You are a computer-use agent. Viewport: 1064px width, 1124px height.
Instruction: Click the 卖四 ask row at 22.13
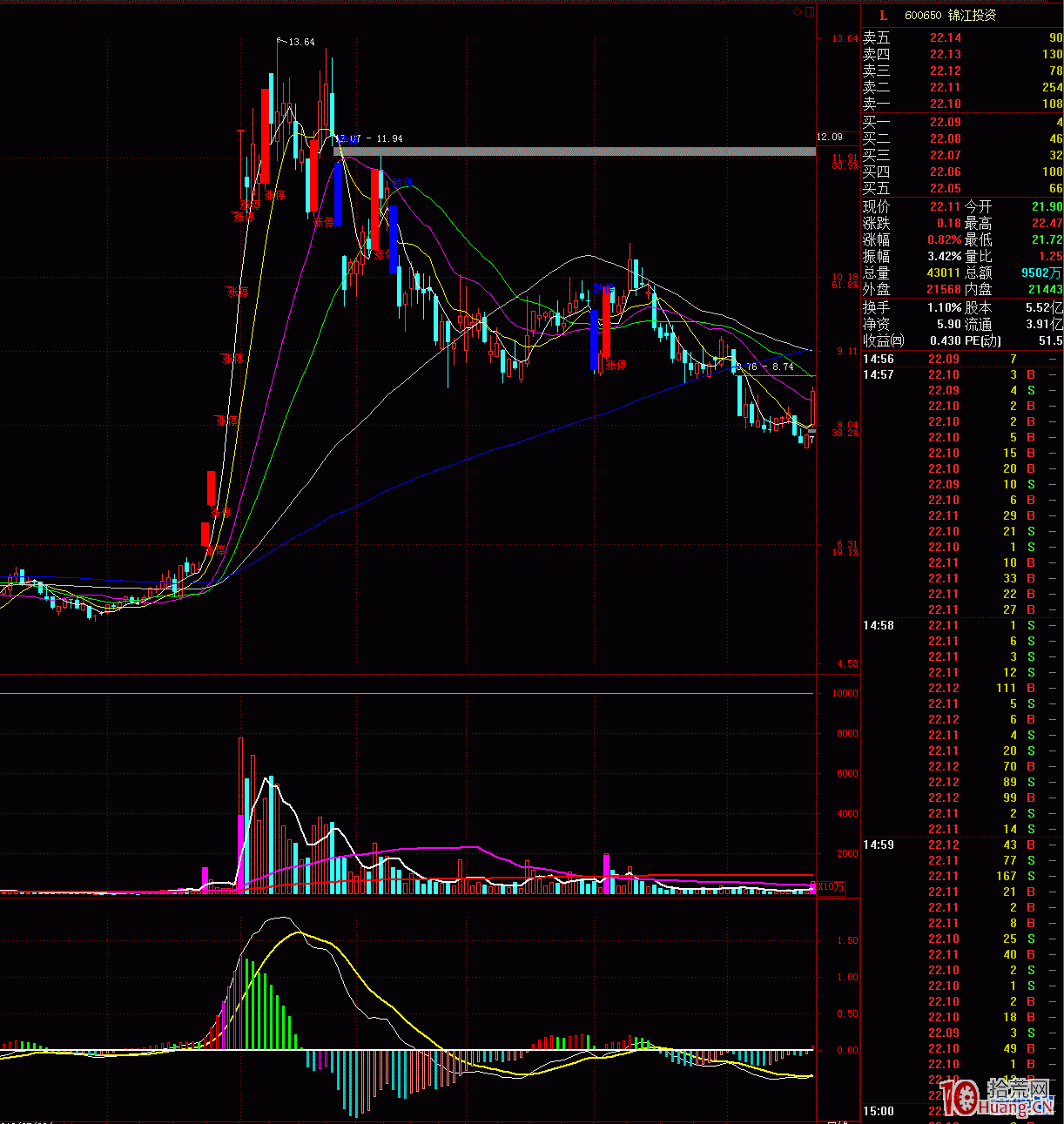[x=962, y=54]
